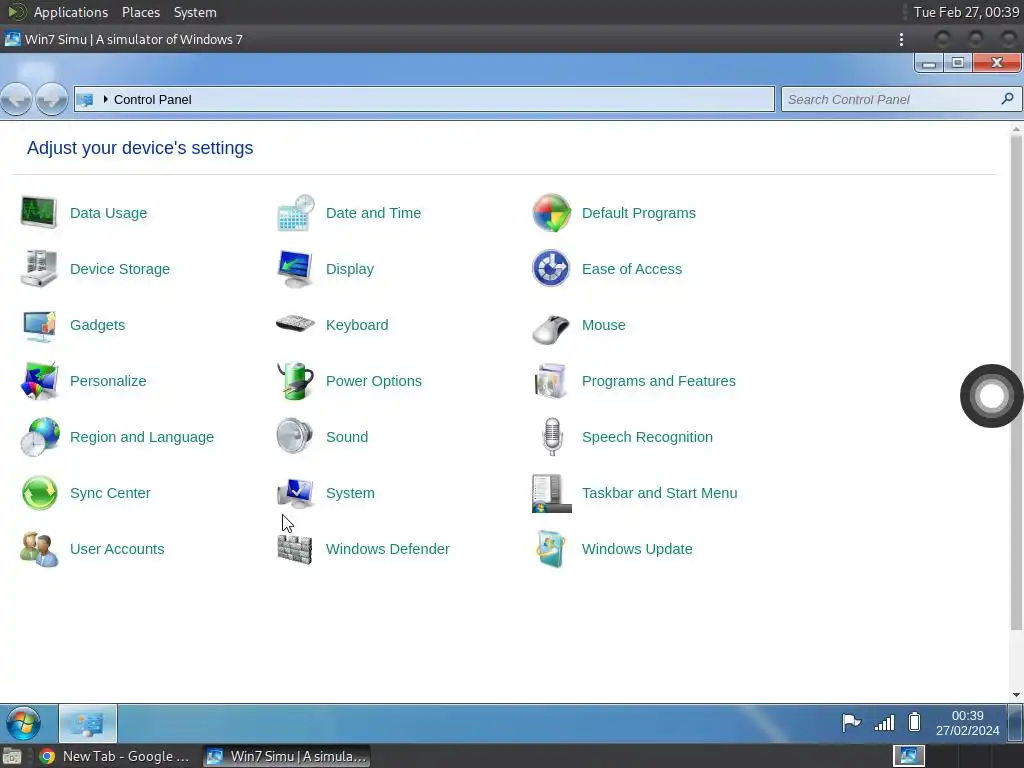
Task: Open the Speech Recognition microphone icon
Action: (552, 438)
